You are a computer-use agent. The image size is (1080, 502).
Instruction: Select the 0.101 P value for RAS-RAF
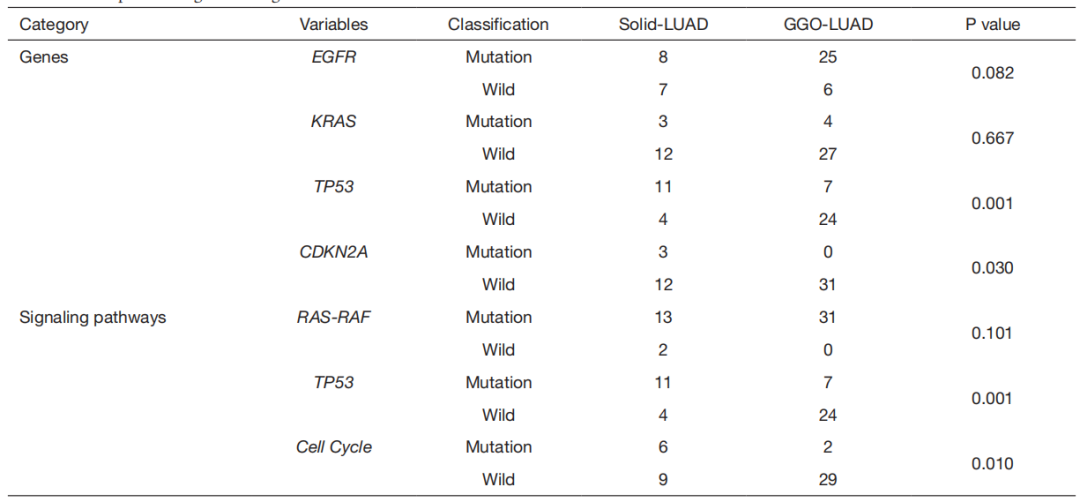coord(992,333)
